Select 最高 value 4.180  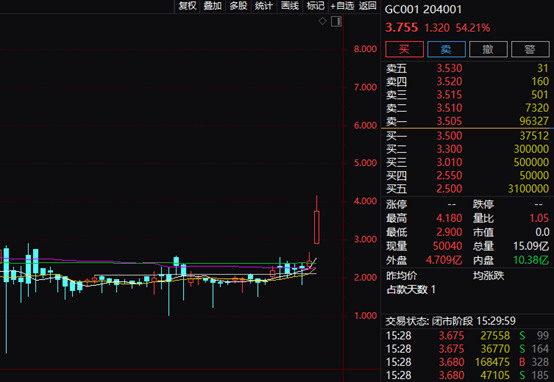449,218
